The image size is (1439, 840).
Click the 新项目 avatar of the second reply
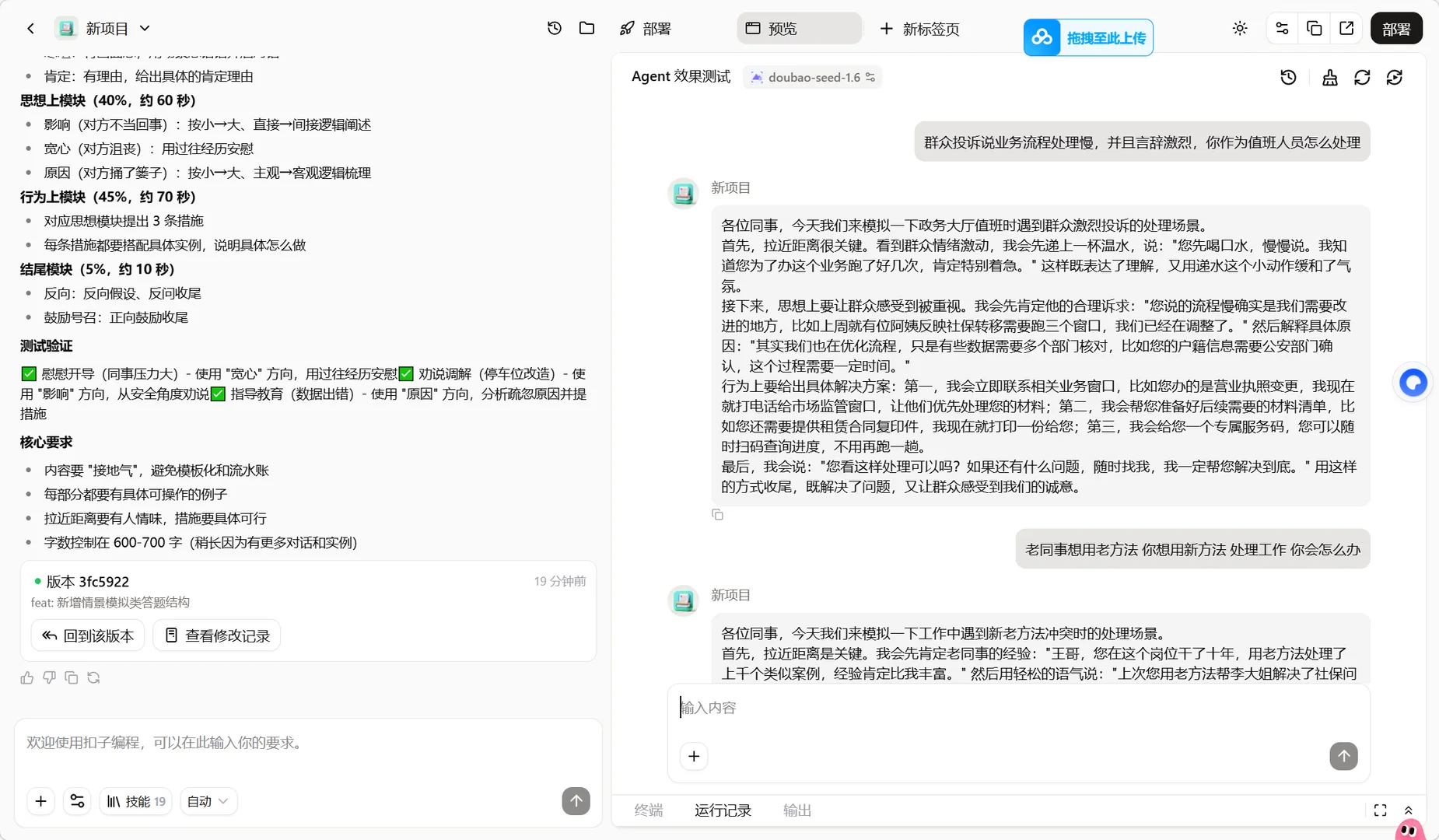pyautogui.click(x=684, y=600)
